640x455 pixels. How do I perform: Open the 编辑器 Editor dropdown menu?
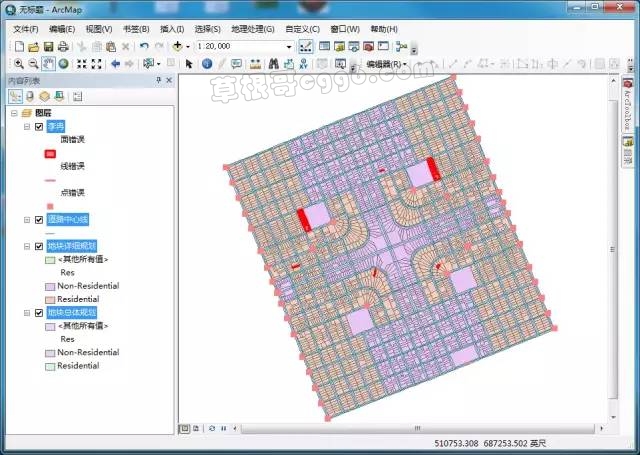pos(386,64)
